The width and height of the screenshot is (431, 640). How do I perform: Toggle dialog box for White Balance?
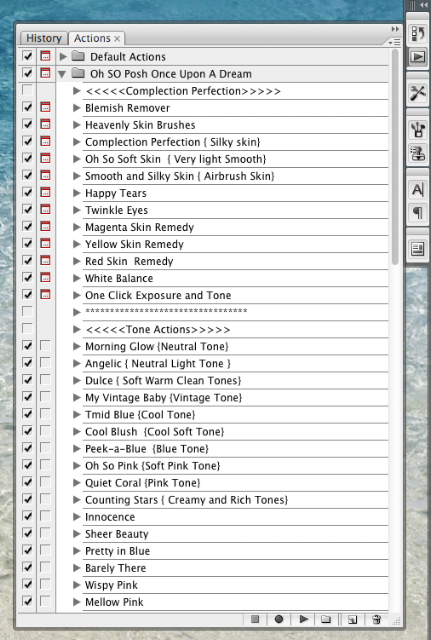[45, 278]
